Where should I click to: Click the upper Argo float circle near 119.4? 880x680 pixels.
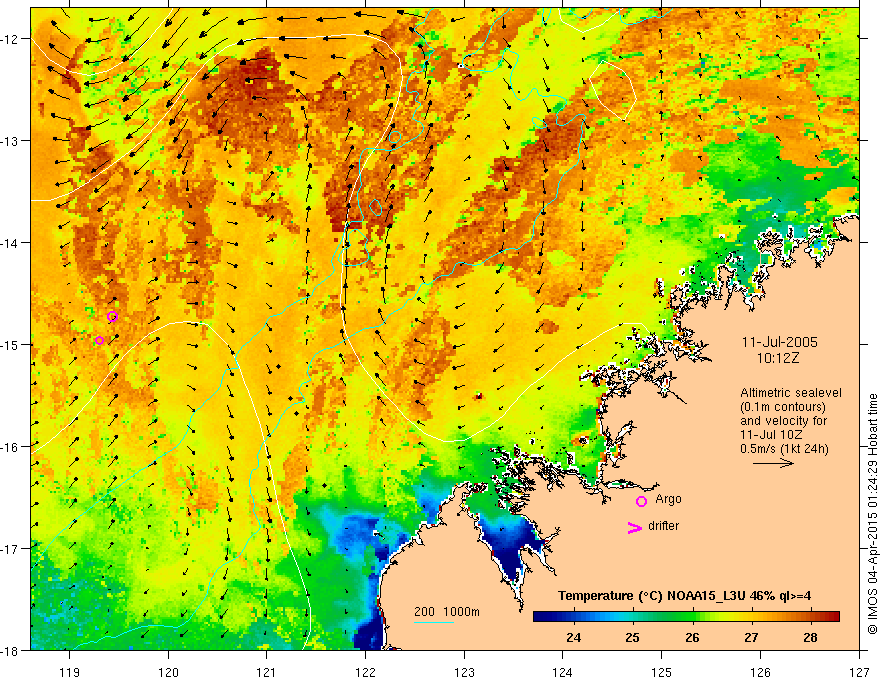click(x=112, y=316)
